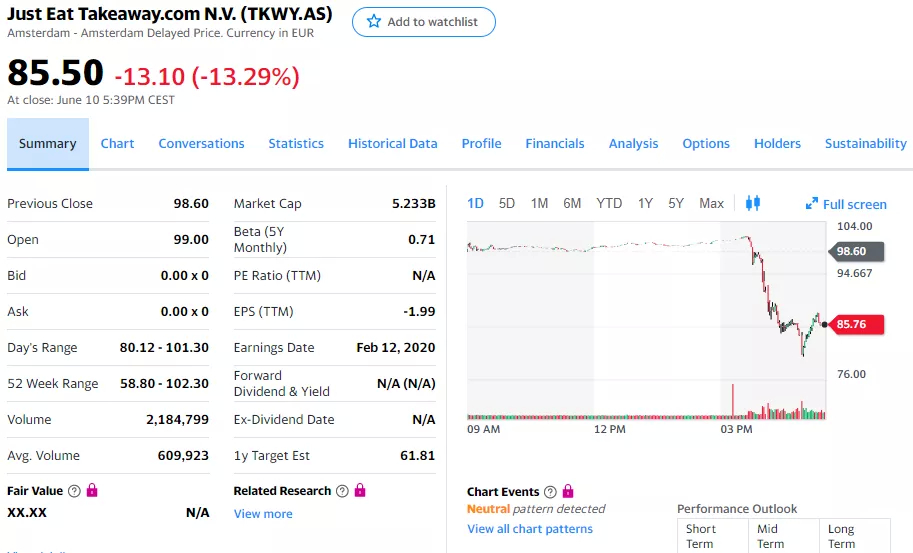913x553 pixels.
Task: Click the Volume value 2,184,799
Action: pyautogui.click(x=178, y=420)
